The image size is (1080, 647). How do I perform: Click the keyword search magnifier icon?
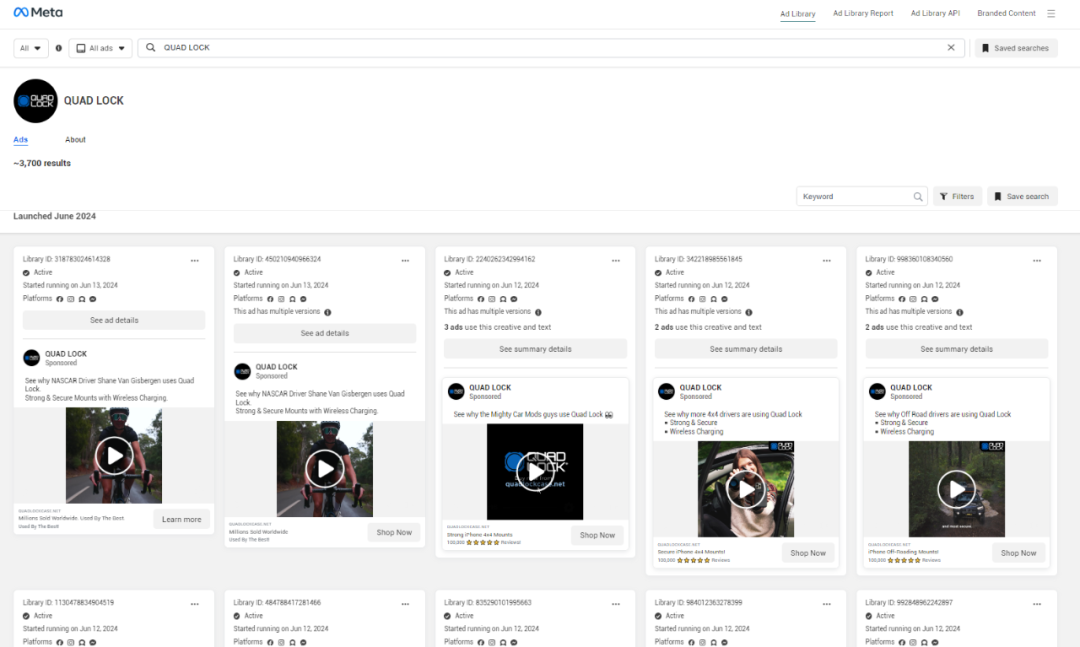(917, 196)
